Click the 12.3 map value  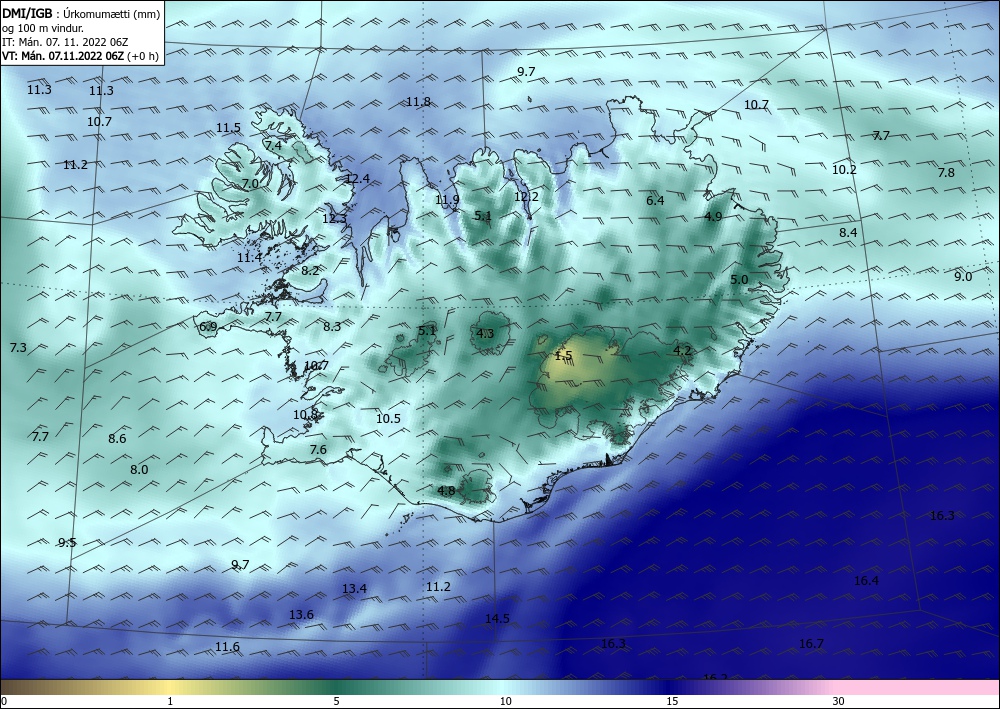334,219
